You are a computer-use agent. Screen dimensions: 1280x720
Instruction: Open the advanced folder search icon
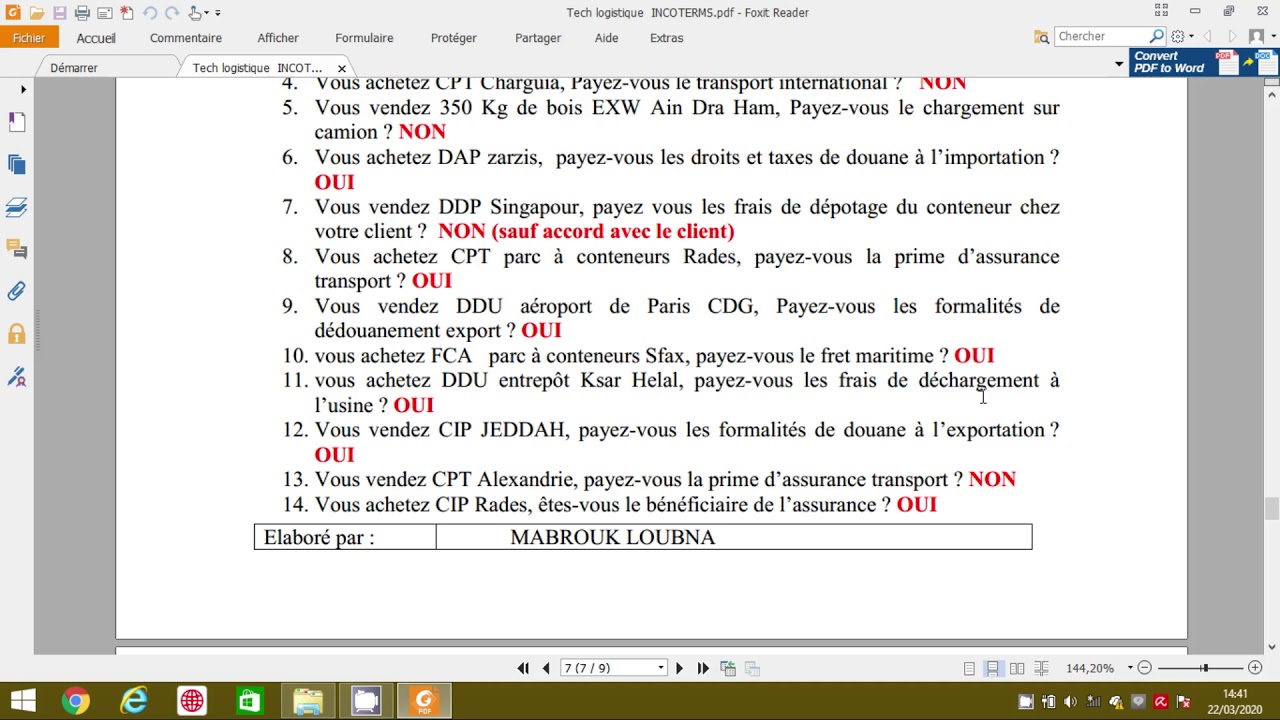pyautogui.click(x=1042, y=37)
